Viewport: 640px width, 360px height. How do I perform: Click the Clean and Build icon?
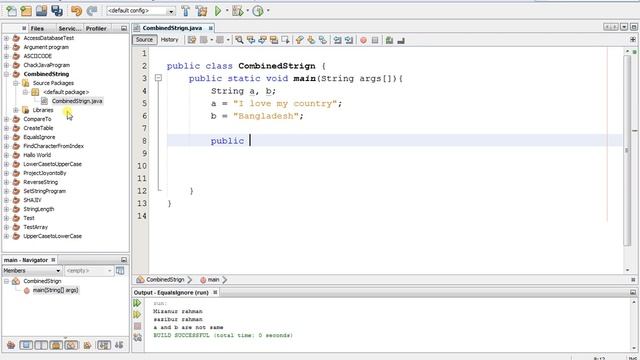(x=201, y=11)
